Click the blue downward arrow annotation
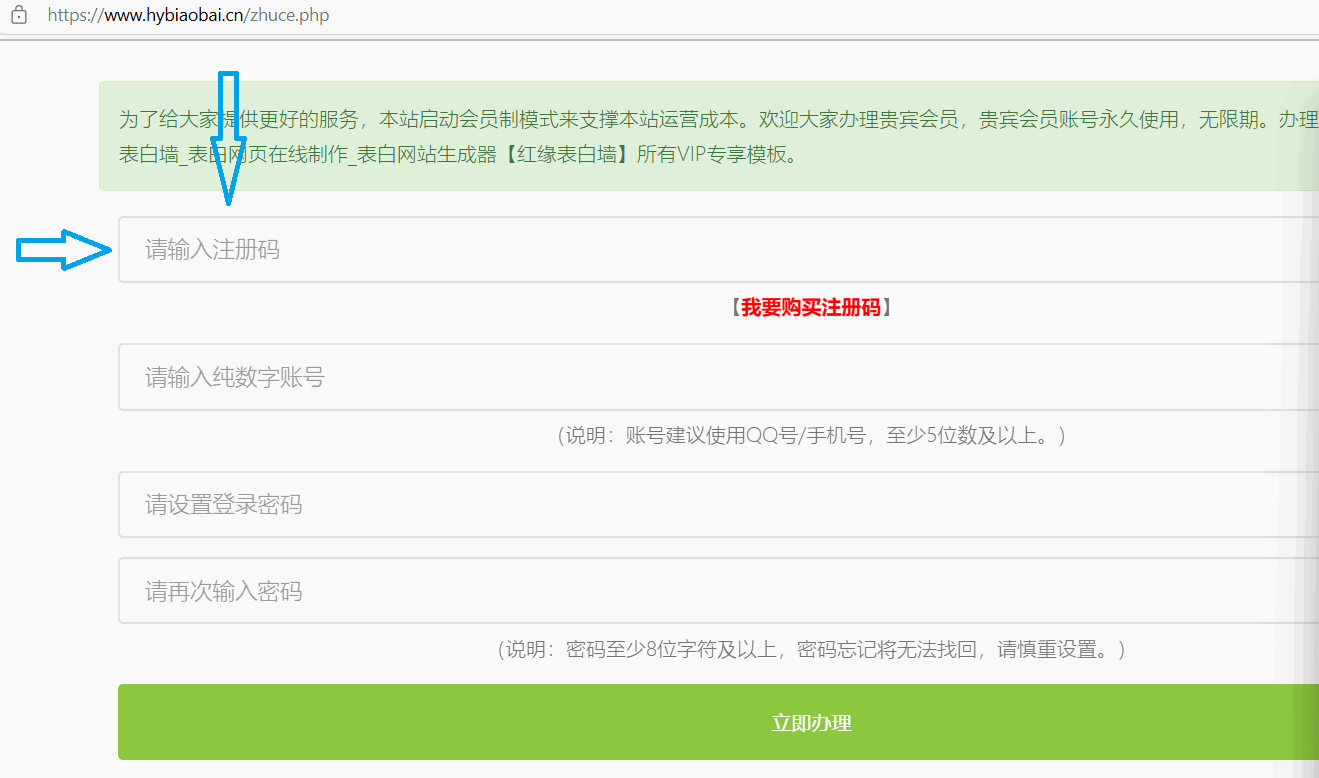Screen dimensions: 1319x778 click(x=228, y=140)
